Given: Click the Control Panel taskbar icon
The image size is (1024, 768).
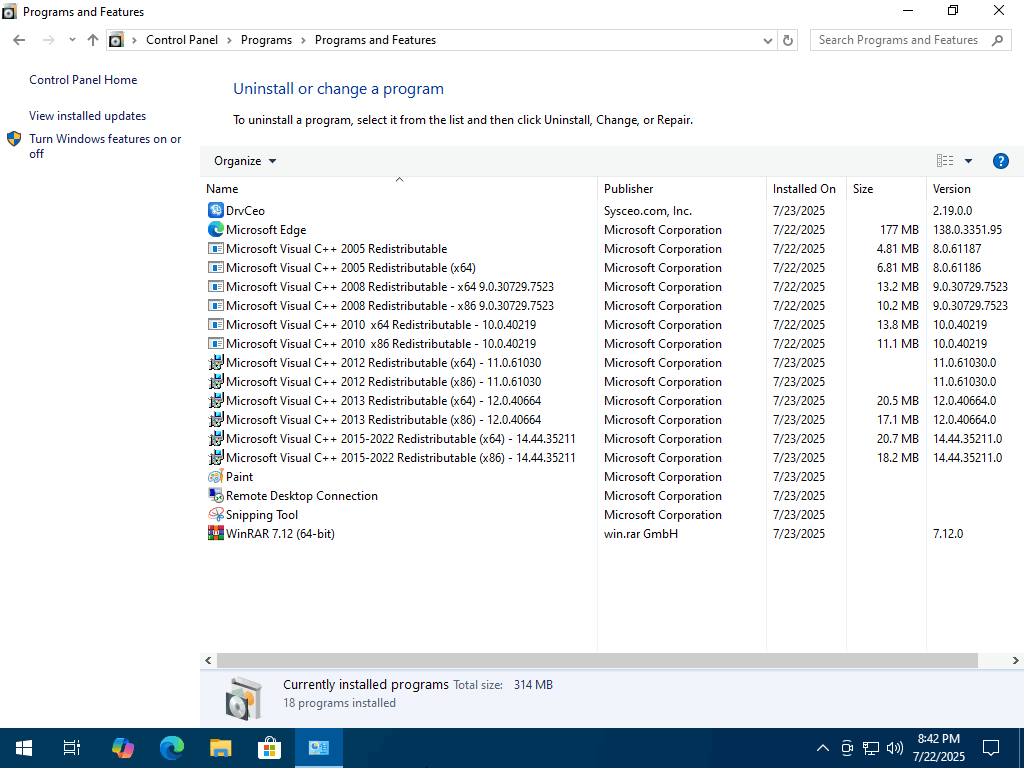Looking at the screenshot, I should [x=319, y=748].
